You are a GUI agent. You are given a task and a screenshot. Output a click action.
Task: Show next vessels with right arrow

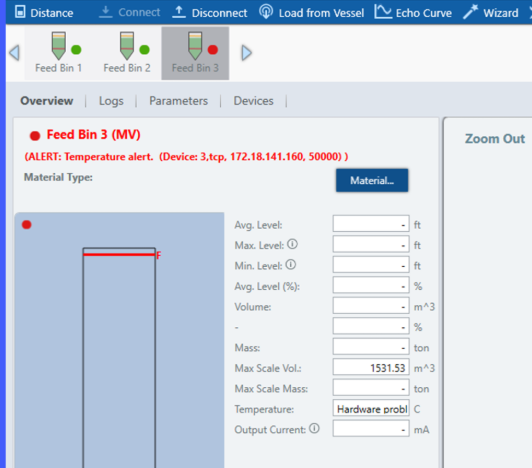pyautogui.click(x=247, y=53)
